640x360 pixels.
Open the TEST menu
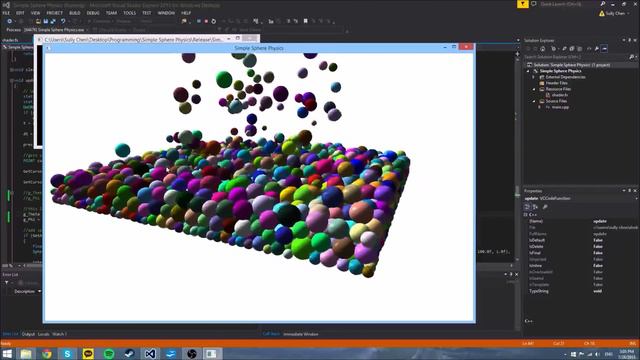pyautogui.click(x=147, y=13)
